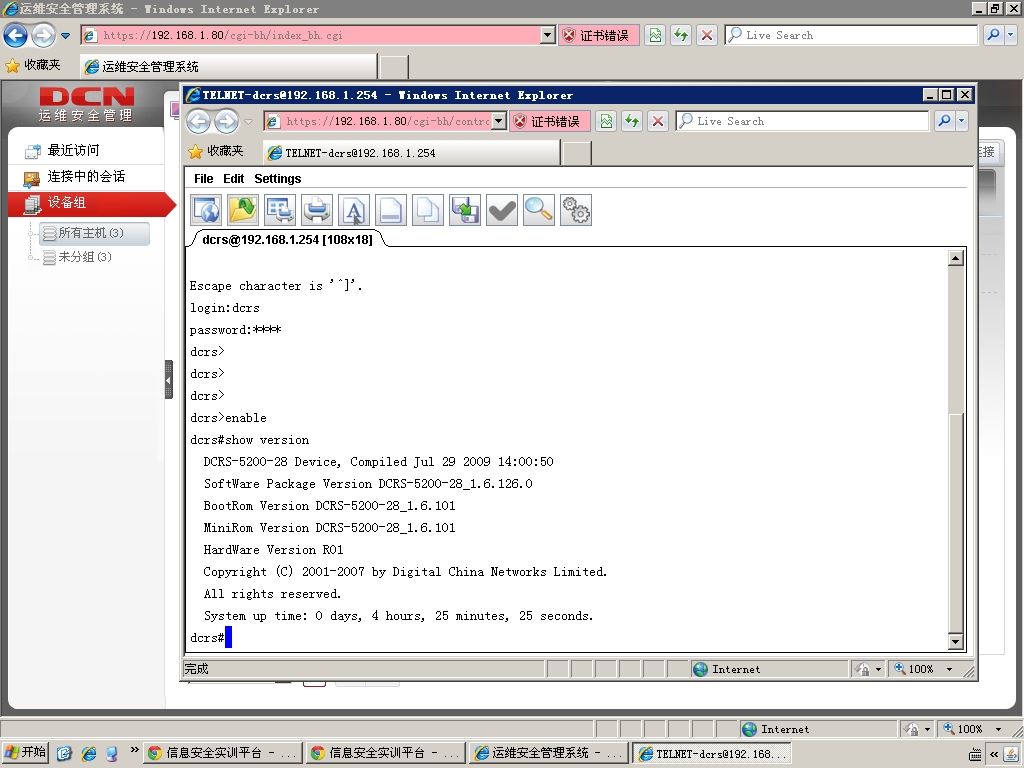Open address dropdown in TELNET window
This screenshot has width=1024, height=768.
click(499, 121)
